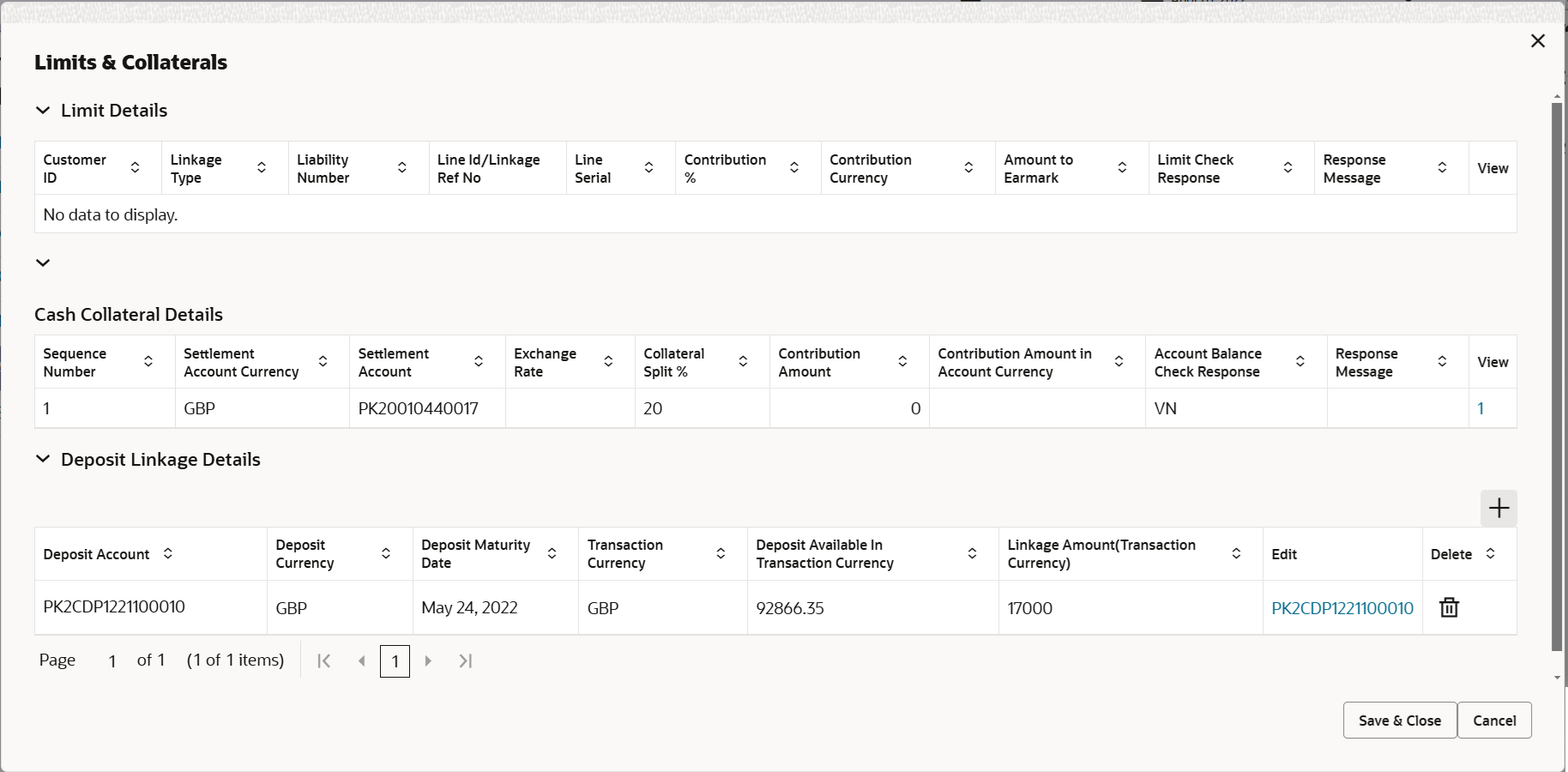Go to the first page of results
1568x772 pixels.
[x=324, y=660]
